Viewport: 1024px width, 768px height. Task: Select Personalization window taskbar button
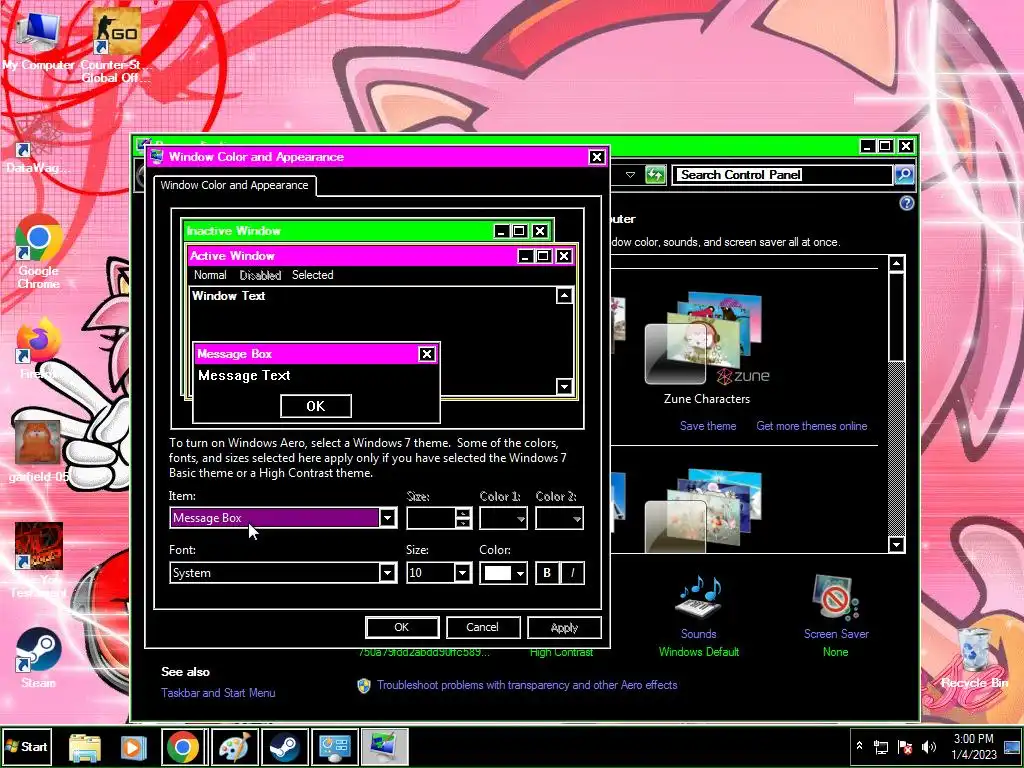click(385, 747)
